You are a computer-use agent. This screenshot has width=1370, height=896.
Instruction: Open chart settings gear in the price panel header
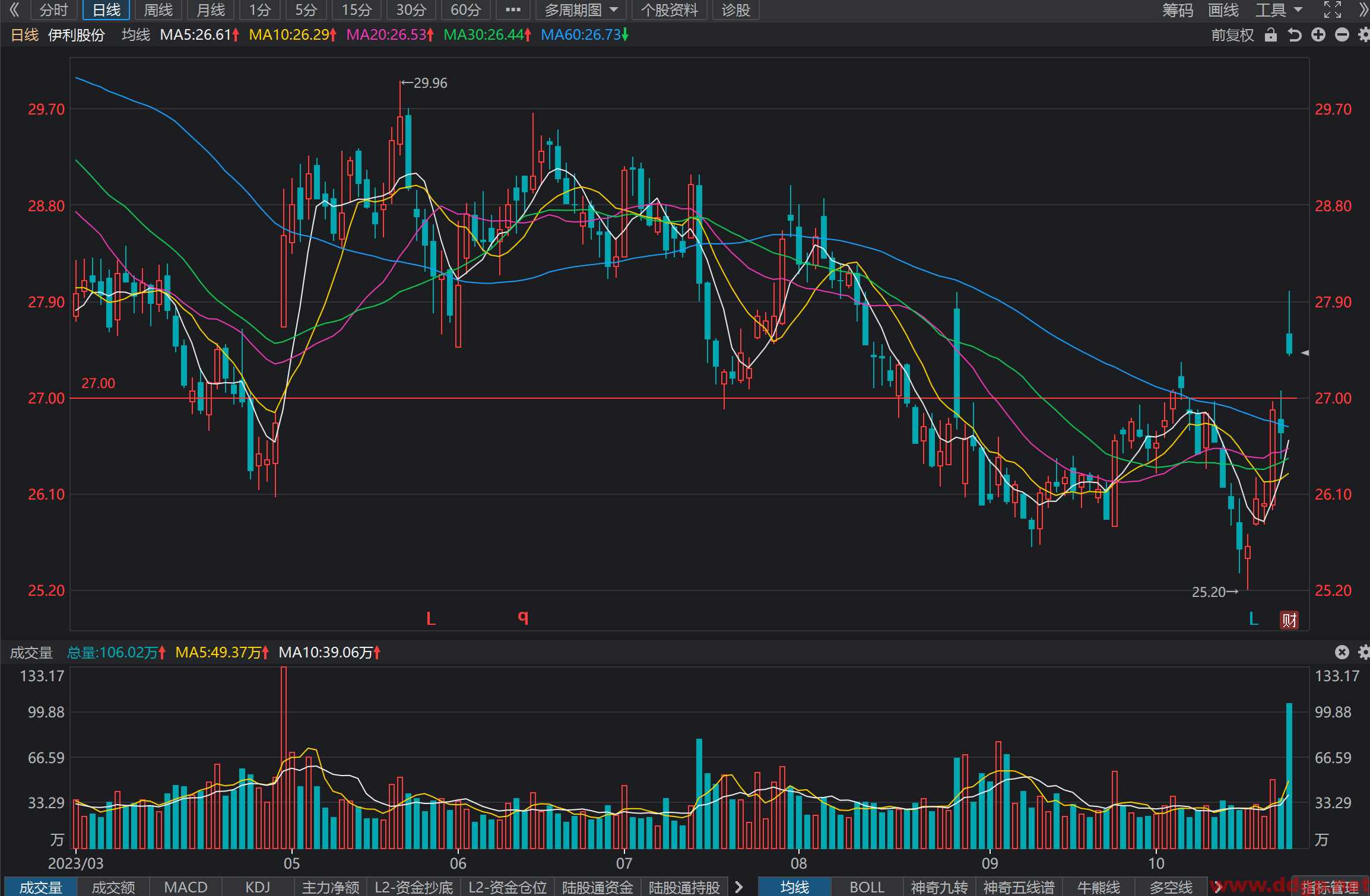coord(1363,35)
